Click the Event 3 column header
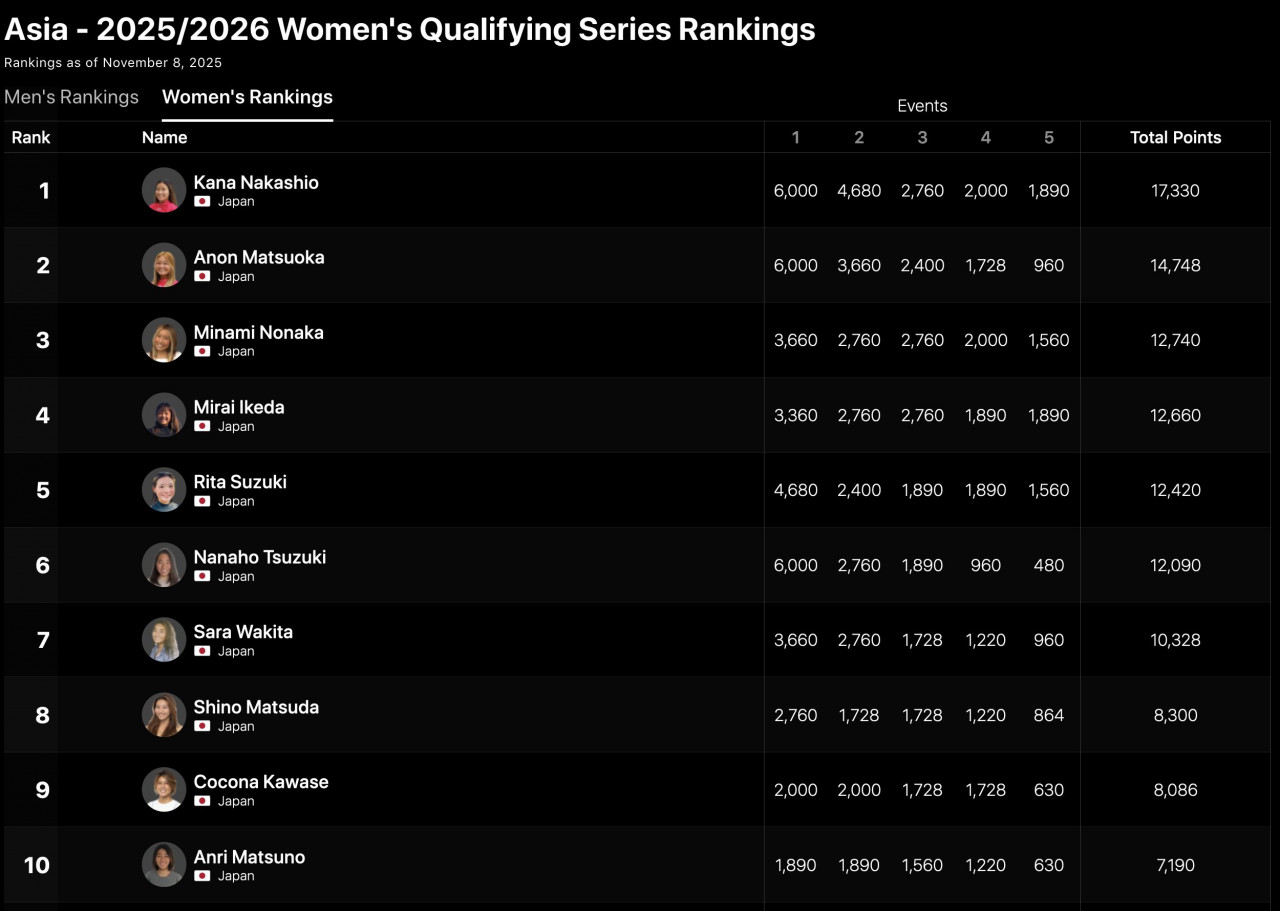 tap(922, 137)
